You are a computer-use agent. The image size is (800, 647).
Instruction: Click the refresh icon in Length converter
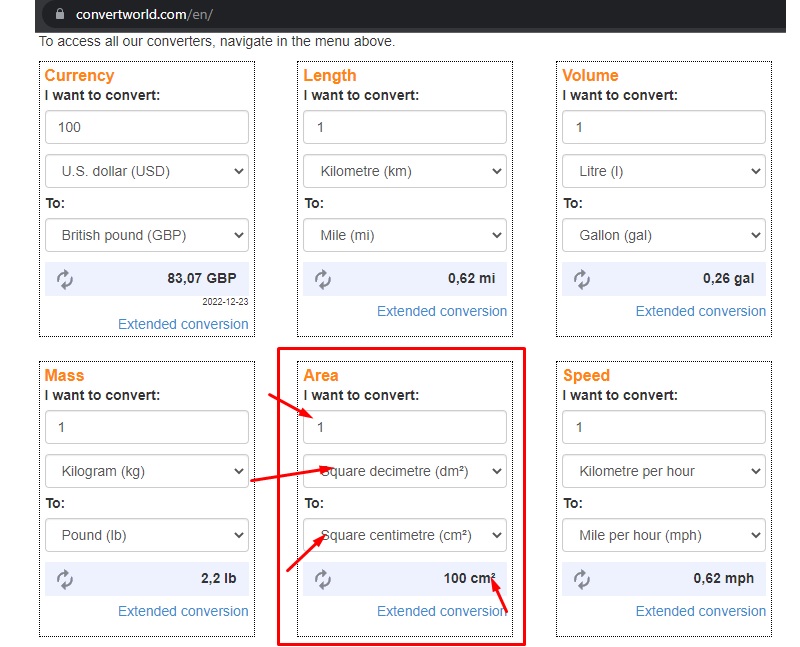pyautogui.click(x=321, y=278)
